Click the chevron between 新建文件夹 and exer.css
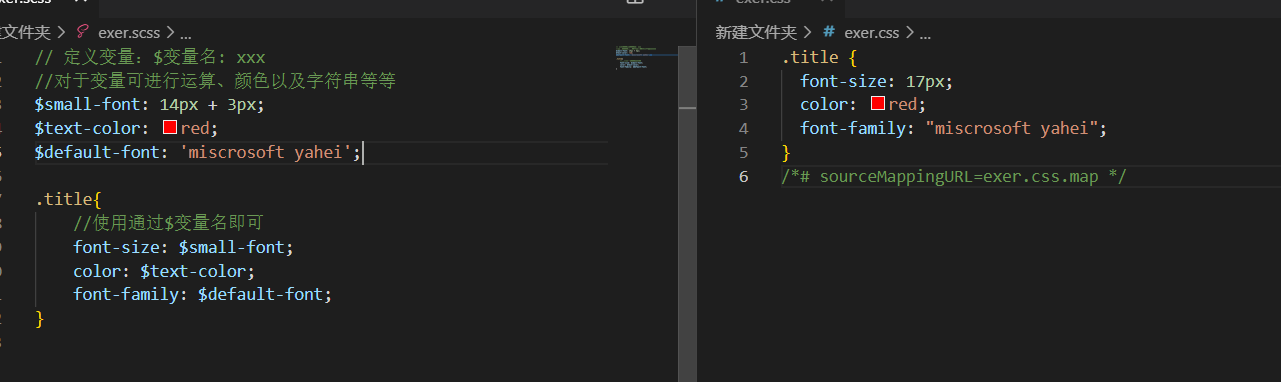The image size is (1281, 382). (808, 32)
